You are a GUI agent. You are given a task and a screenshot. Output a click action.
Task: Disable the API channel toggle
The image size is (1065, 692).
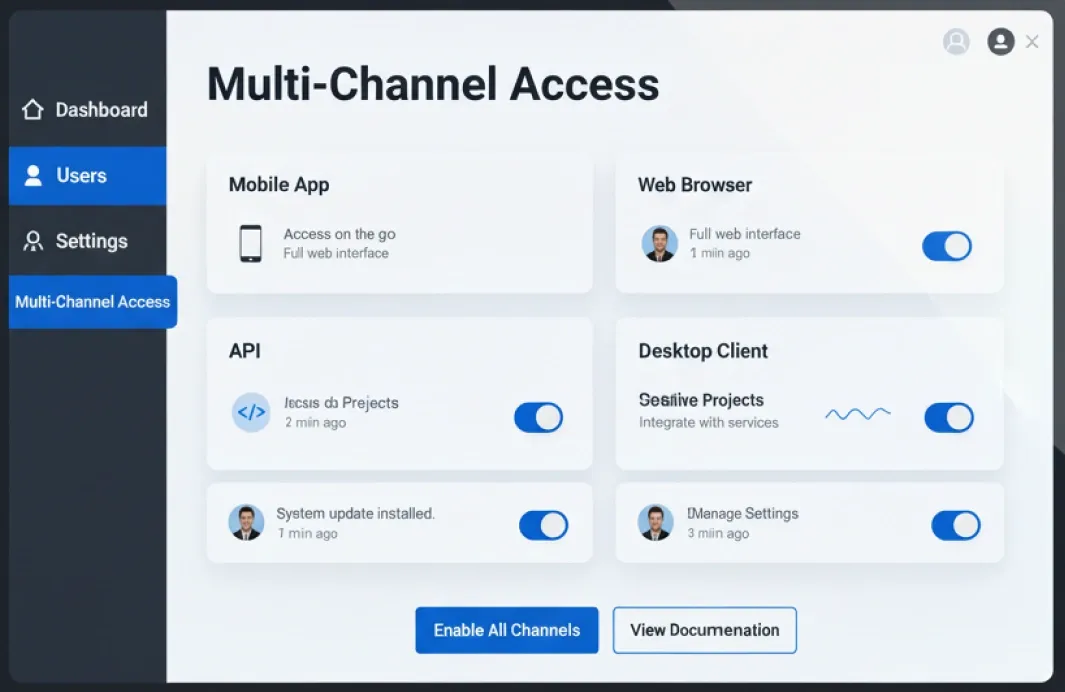tap(538, 418)
